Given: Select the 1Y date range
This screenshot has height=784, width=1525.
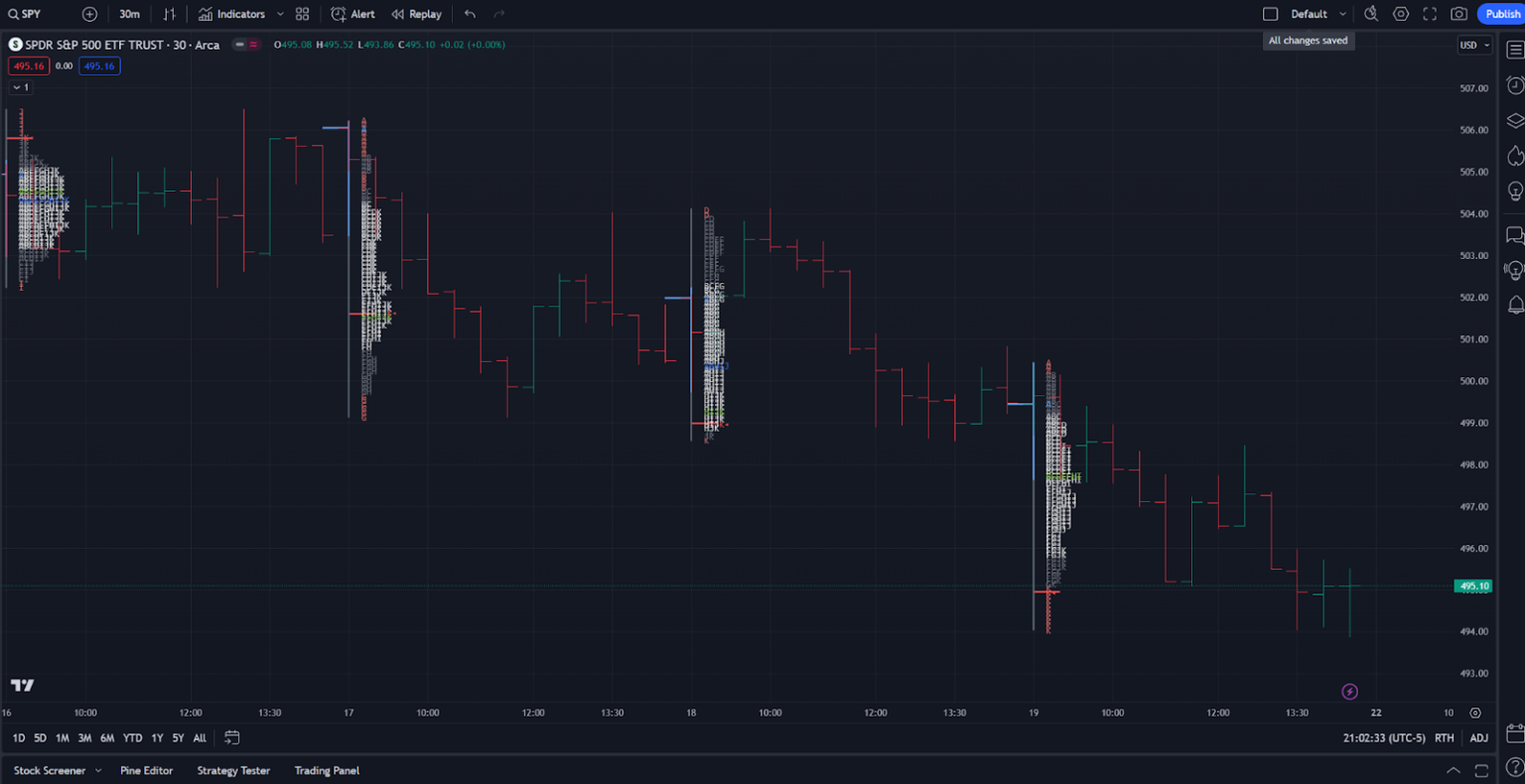Looking at the screenshot, I should tap(156, 738).
